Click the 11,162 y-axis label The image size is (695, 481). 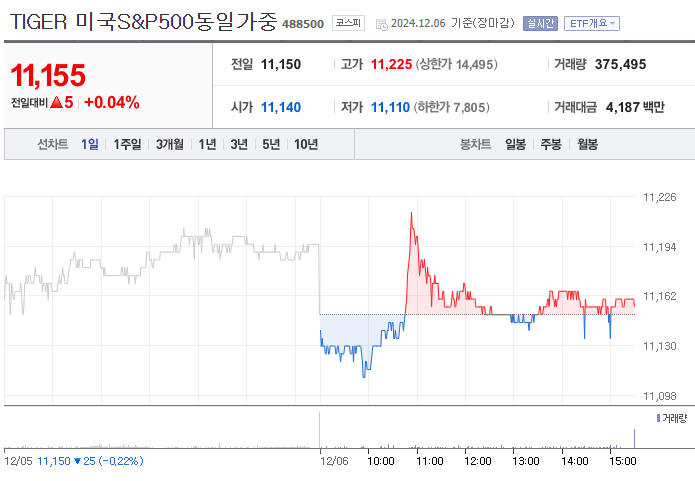click(x=660, y=296)
